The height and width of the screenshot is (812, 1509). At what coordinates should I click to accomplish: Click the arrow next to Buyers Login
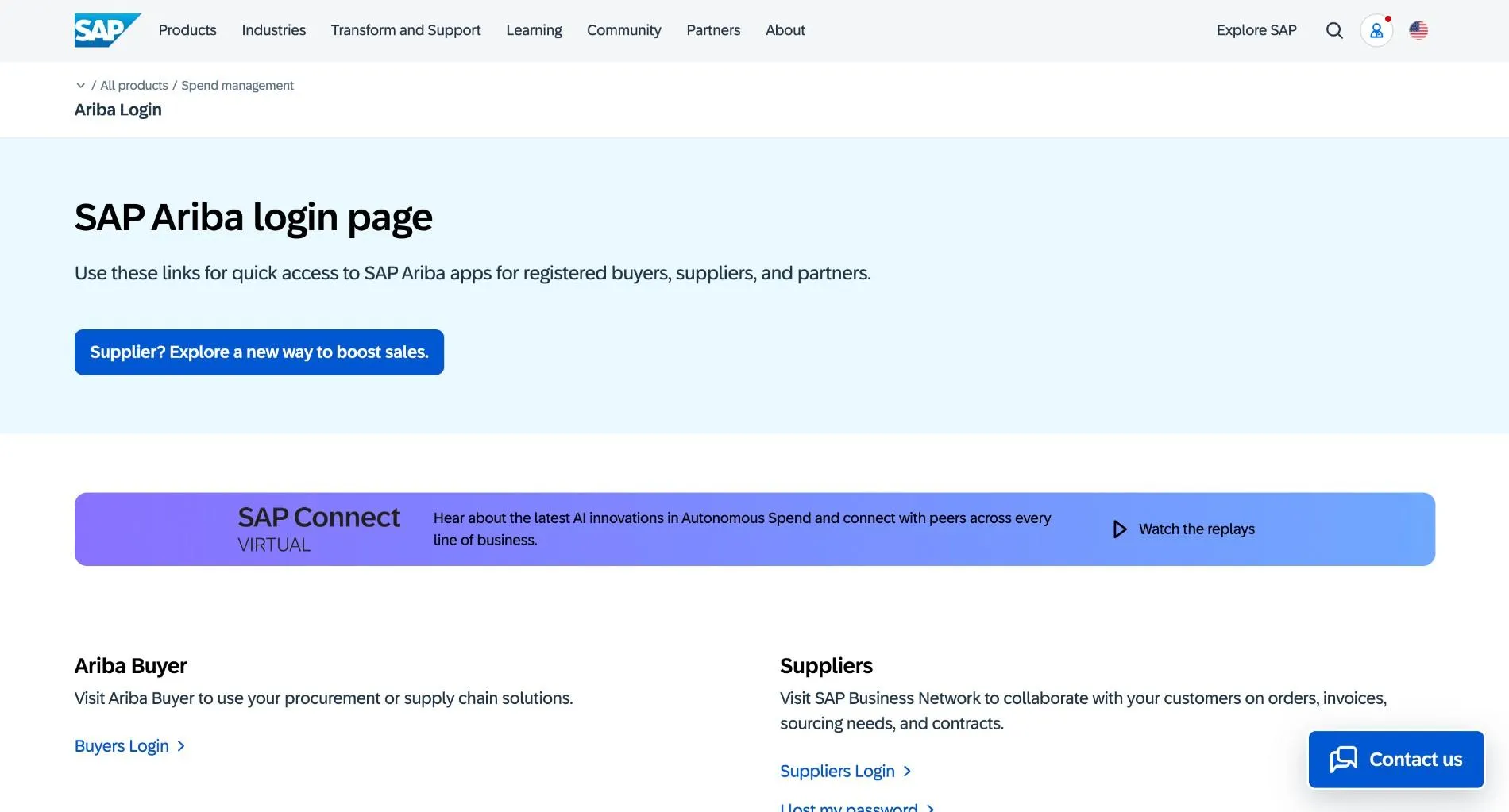pyautogui.click(x=181, y=746)
